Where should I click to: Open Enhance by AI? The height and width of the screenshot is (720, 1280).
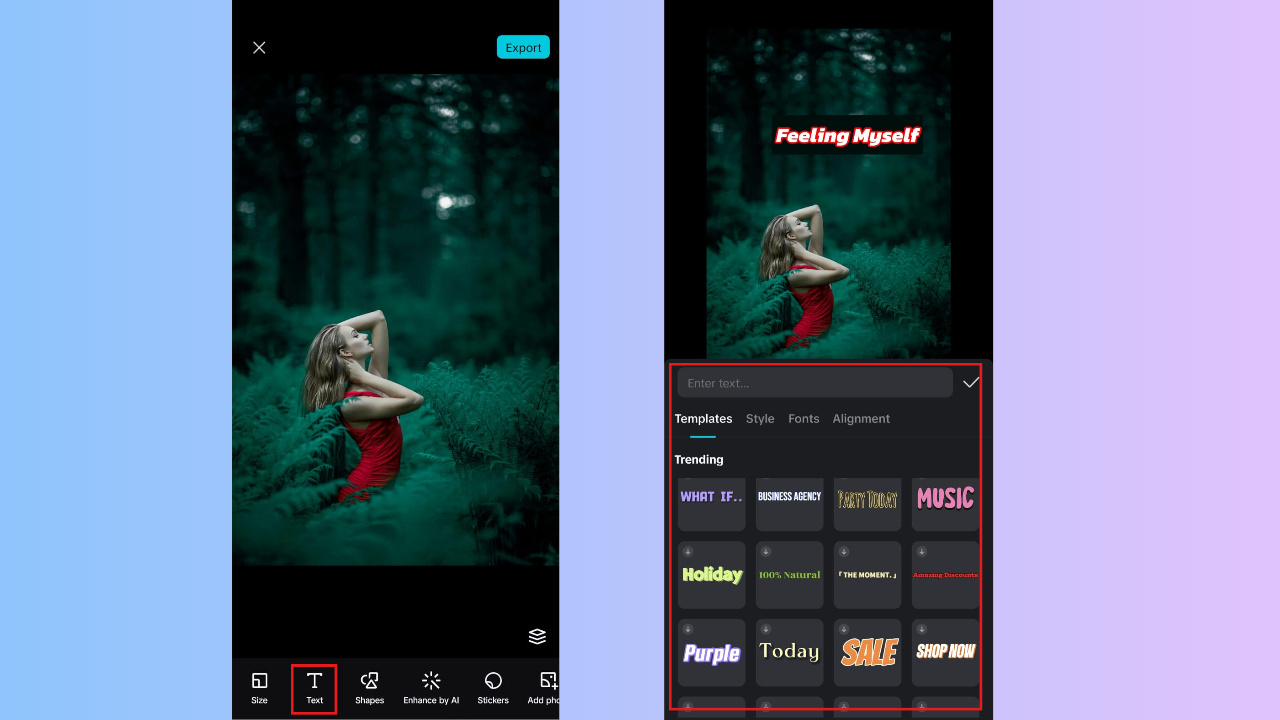coord(431,688)
